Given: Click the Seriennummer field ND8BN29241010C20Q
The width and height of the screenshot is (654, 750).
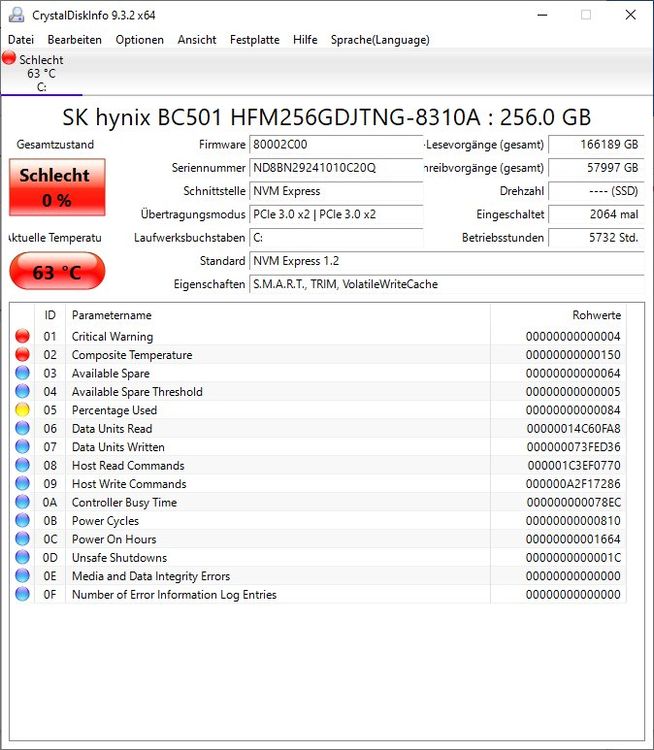Looking at the screenshot, I should pyautogui.click(x=336, y=168).
